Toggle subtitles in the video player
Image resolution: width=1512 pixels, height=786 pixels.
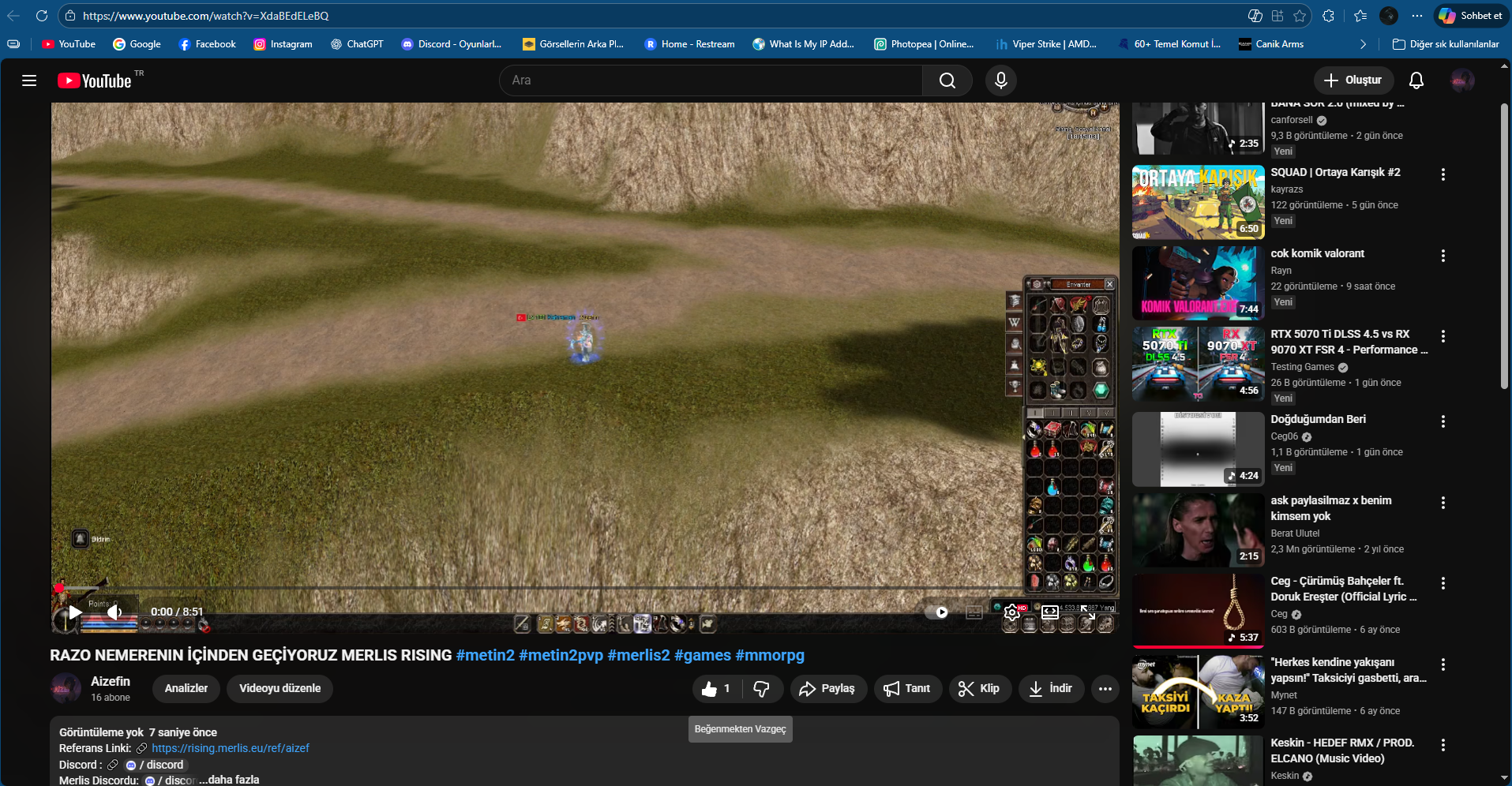pyautogui.click(x=974, y=612)
